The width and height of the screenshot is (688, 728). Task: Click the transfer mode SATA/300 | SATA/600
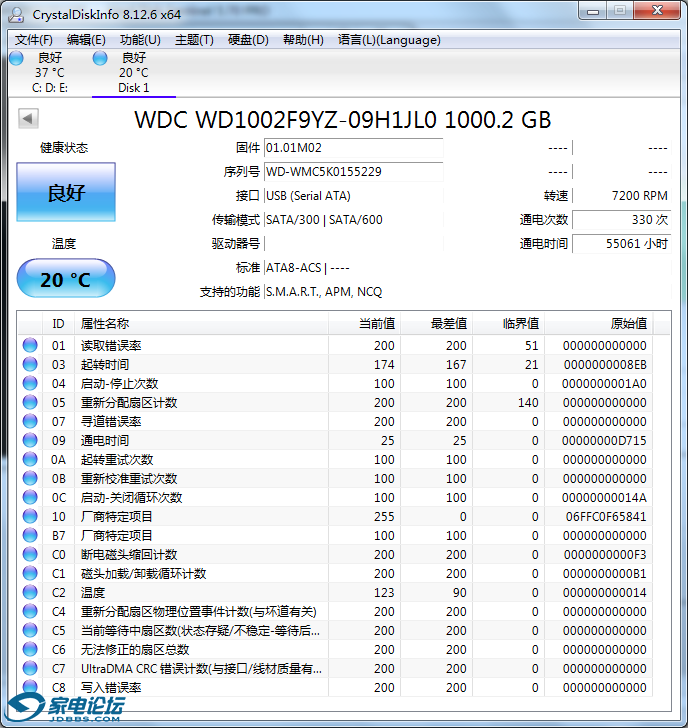(x=324, y=220)
